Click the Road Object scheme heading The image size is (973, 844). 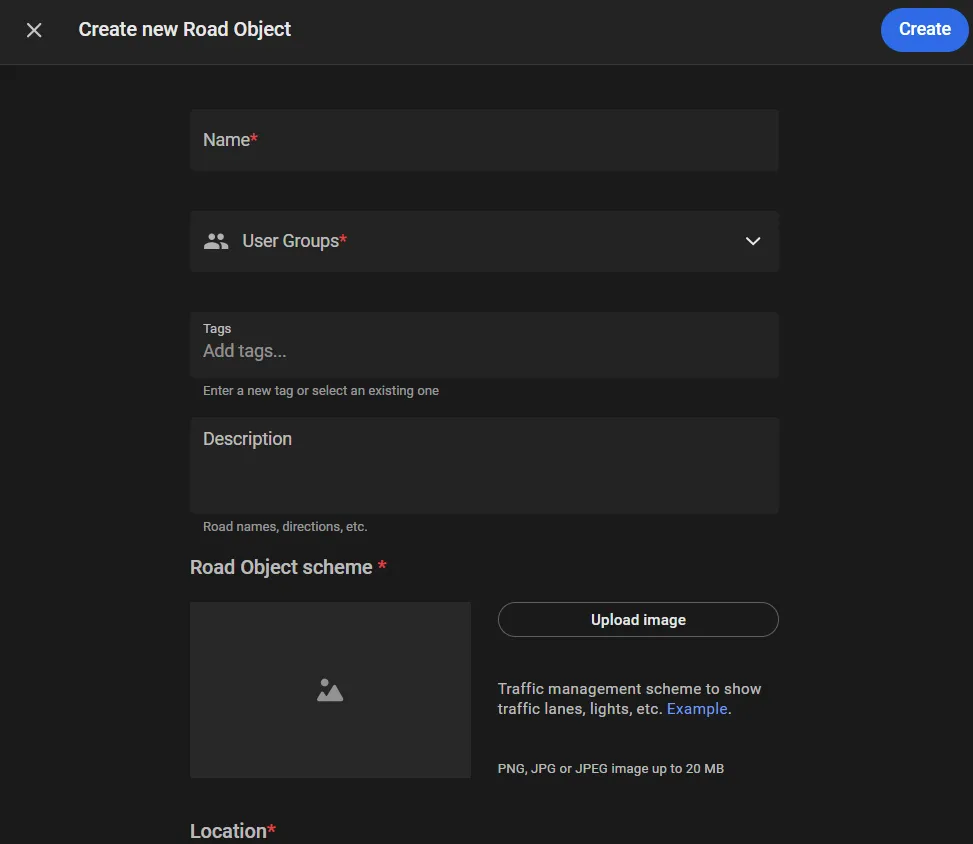click(288, 567)
